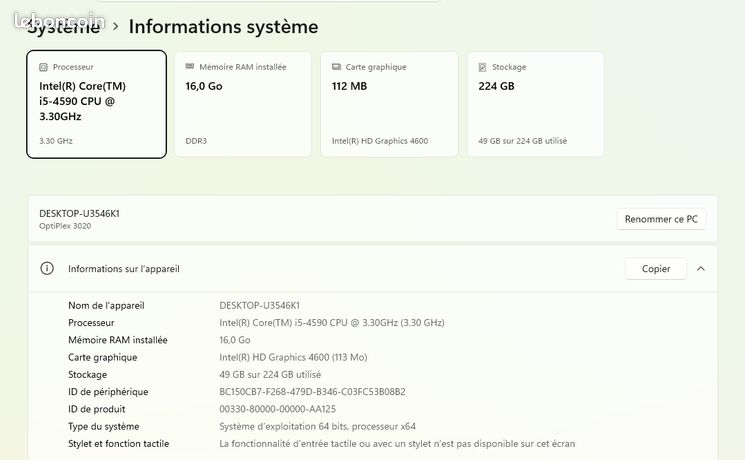Click the breadcrumb arrow before Informations système
745x460 pixels.
pos(115,27)
